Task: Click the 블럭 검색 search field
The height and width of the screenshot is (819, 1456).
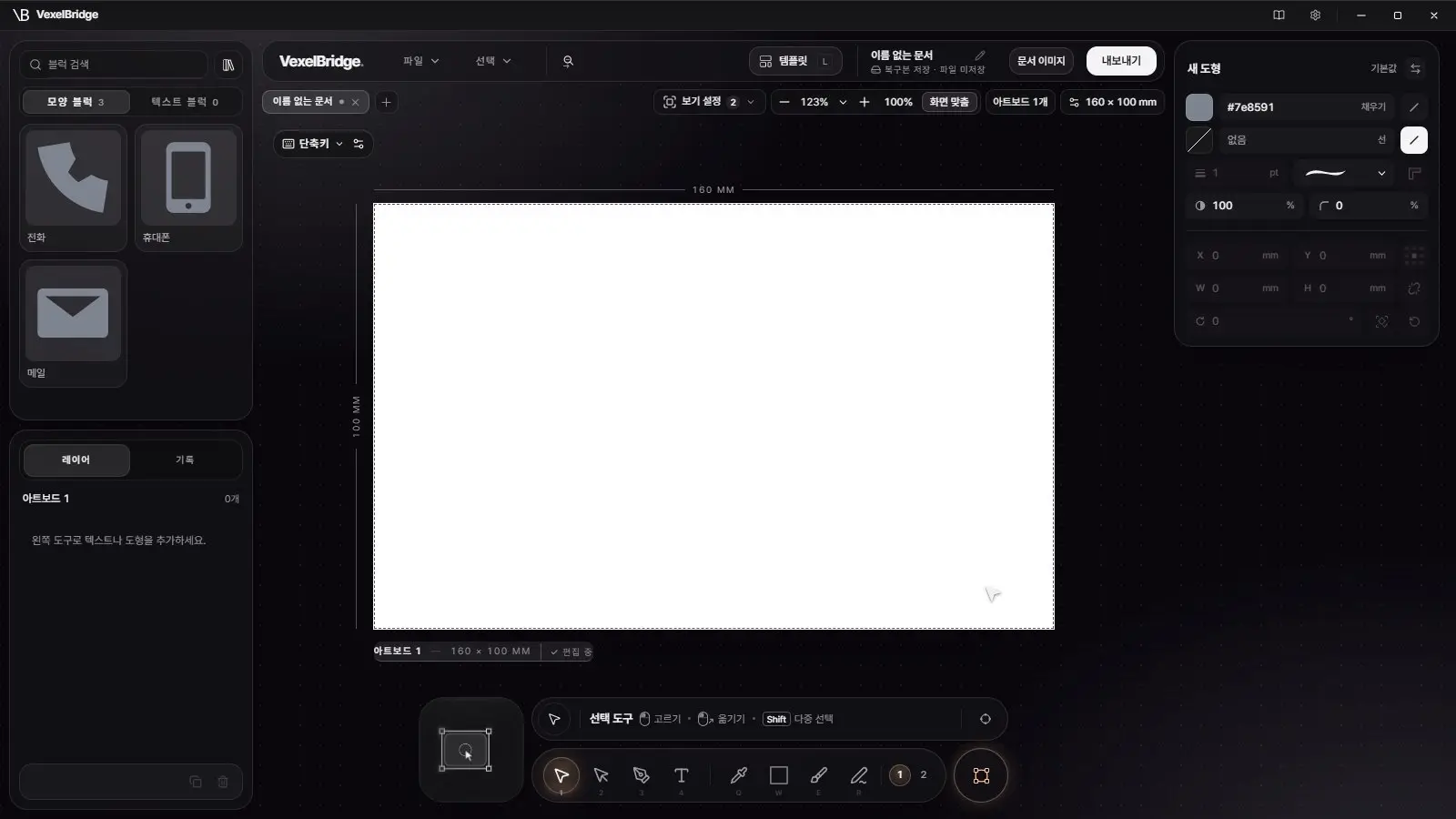Action: point(115,65)
